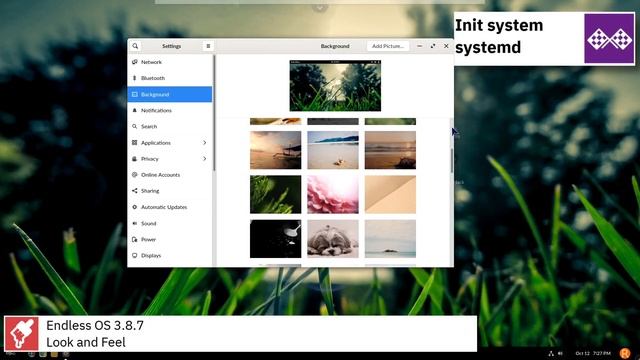Open Bluetooth settings panel
Image resolution: width=640 pixels, height=360 pixels.
pyautogui.click(x=170, y=78)
